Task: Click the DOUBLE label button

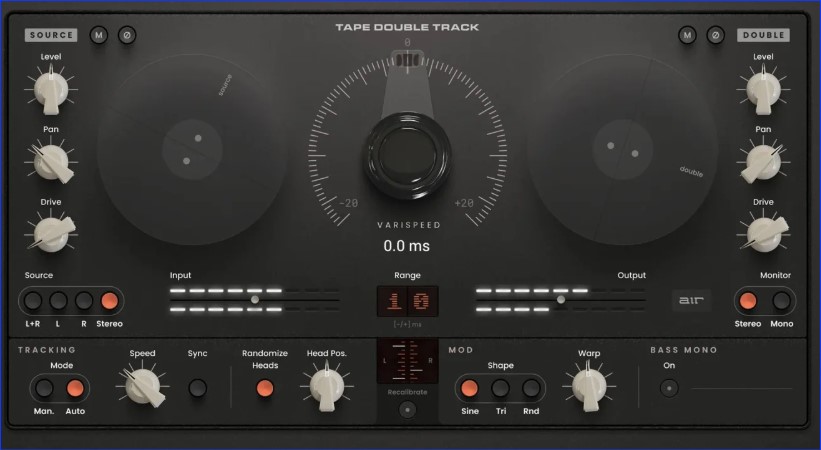Action: pos(763,35)
